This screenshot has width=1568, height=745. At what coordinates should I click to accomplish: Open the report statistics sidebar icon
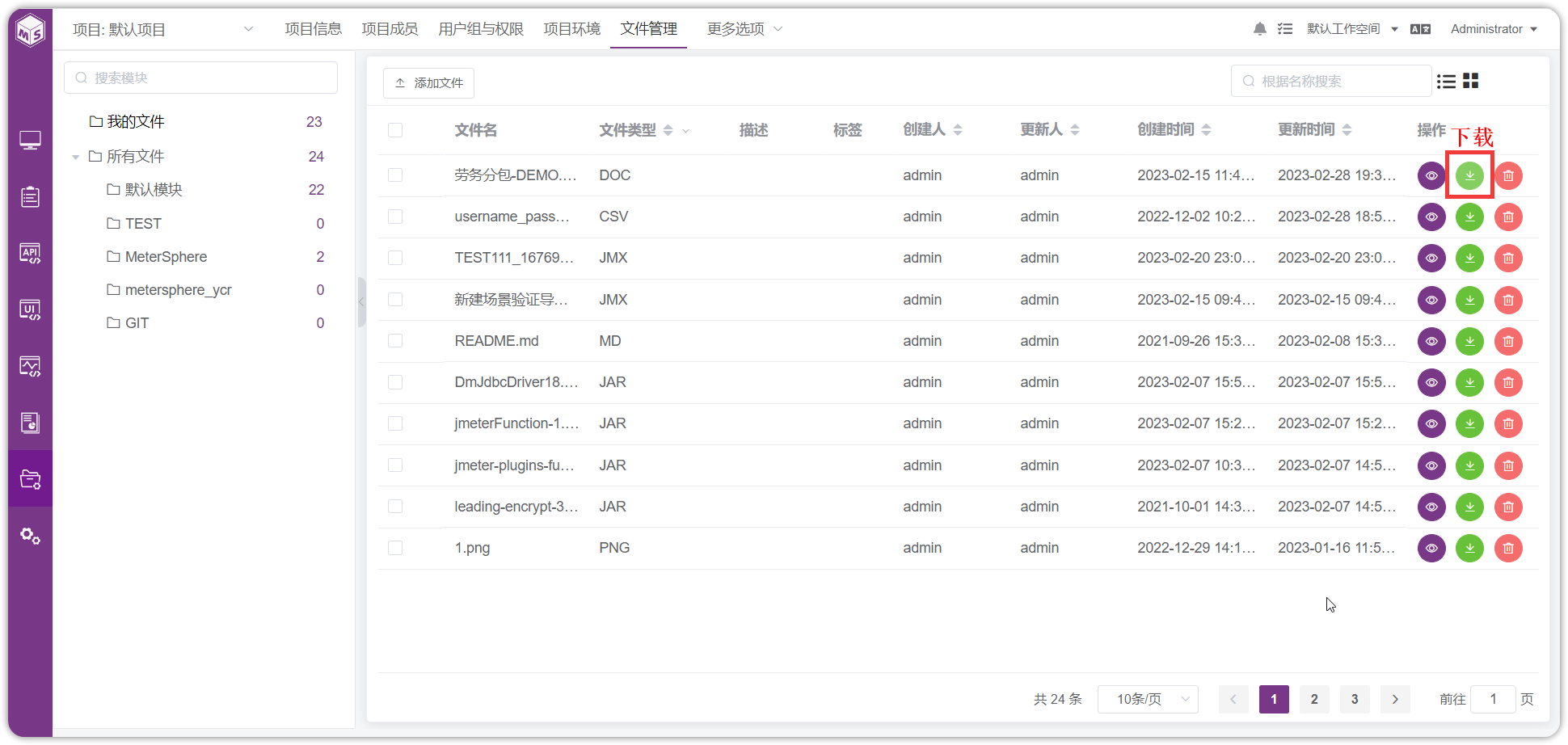(30, 423)
